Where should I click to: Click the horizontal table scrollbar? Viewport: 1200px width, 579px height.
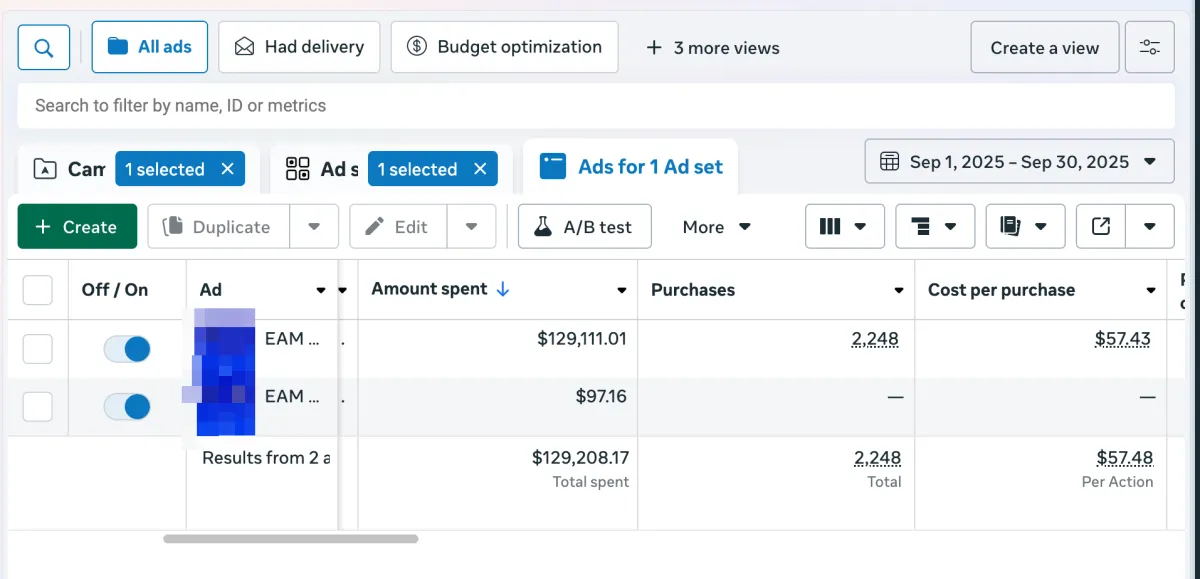tap(290, 539)
